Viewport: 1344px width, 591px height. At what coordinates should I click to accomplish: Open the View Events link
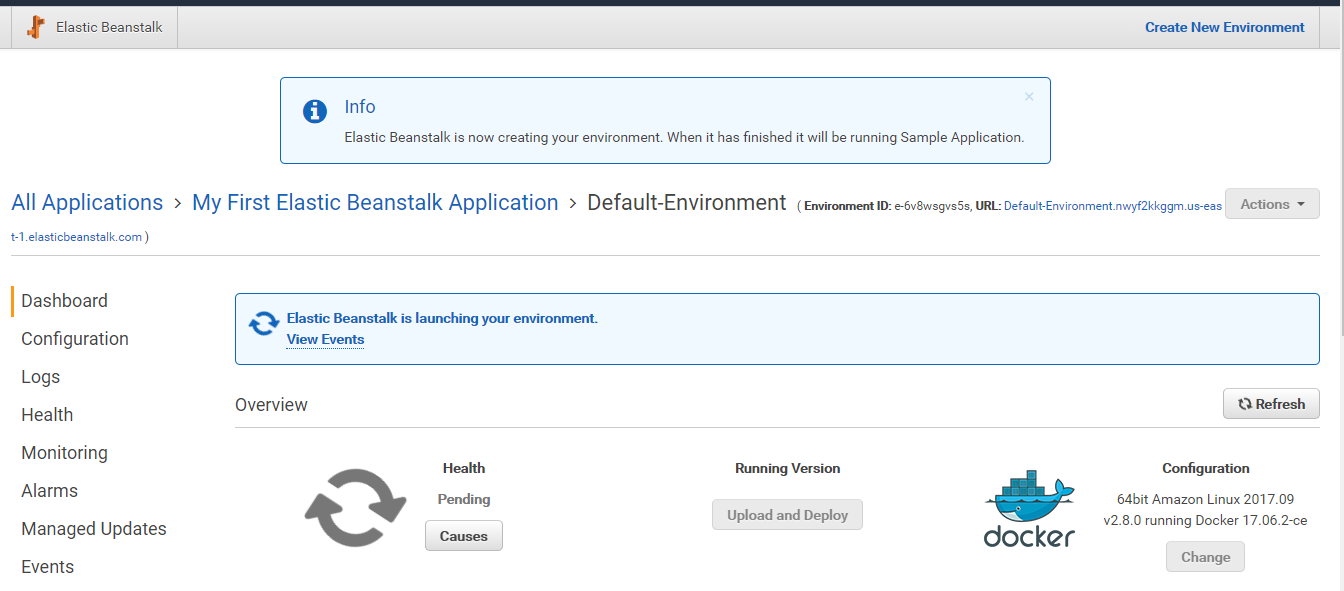tap(325, 339)
